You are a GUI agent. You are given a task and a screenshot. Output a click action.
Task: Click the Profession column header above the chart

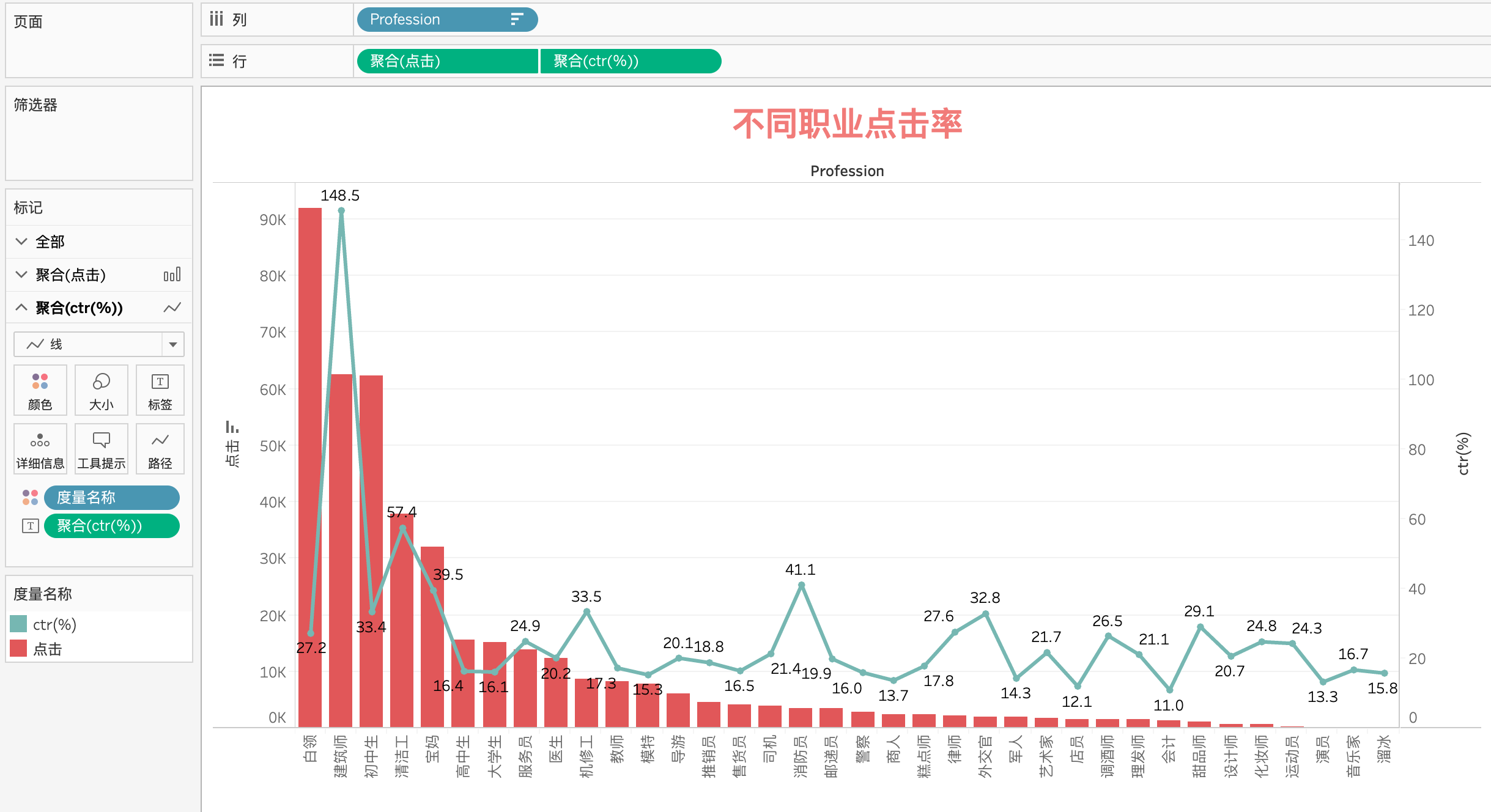[x=847, y=171]
